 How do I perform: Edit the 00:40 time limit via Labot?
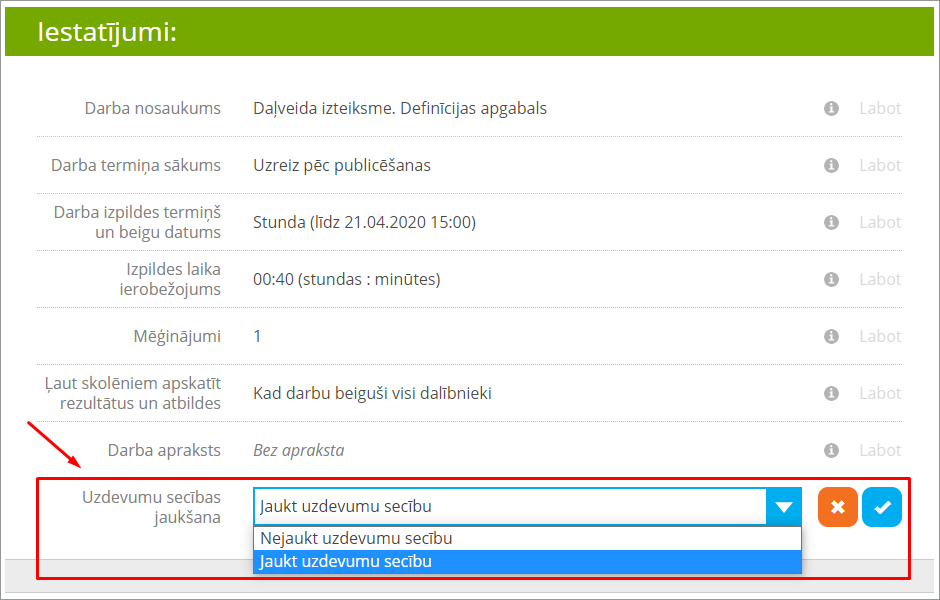coord(880,279)
